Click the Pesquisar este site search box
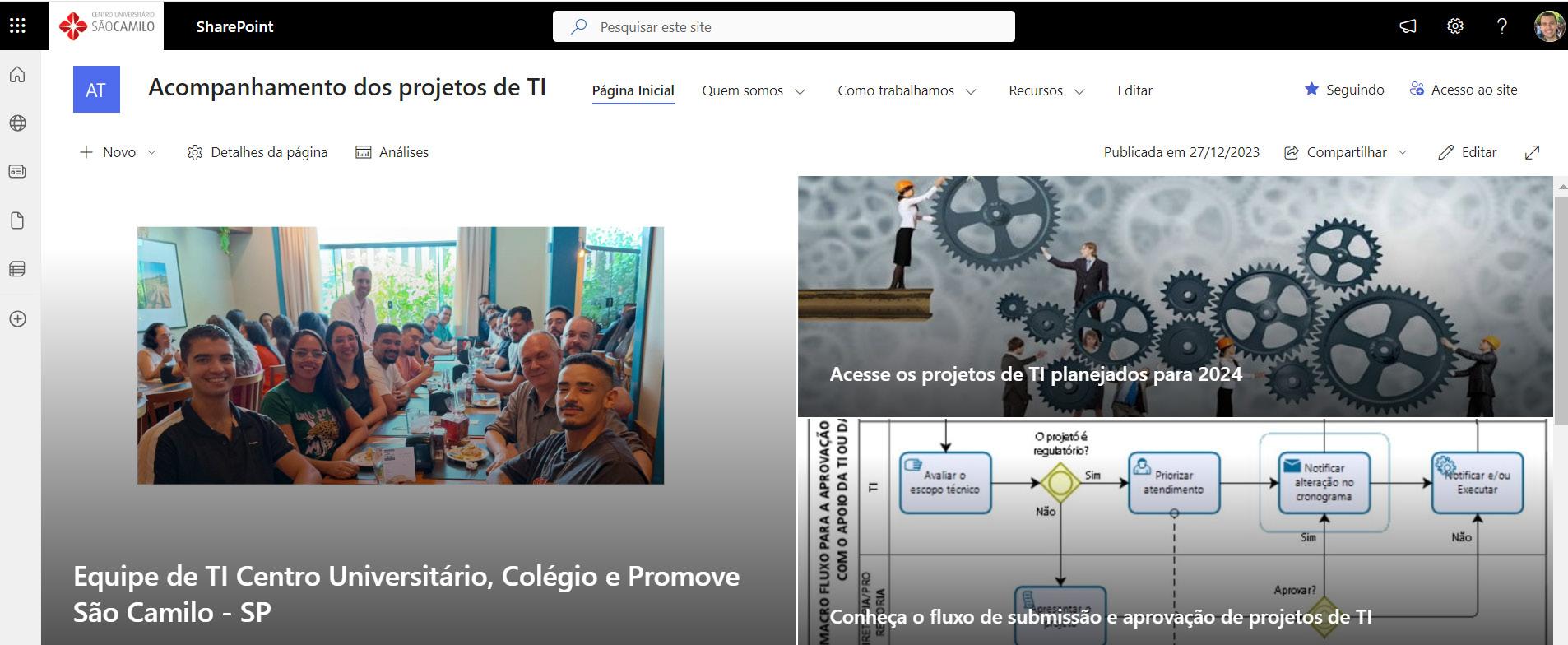The height and width of the screenshot is (645, 1568). (783, 26)
